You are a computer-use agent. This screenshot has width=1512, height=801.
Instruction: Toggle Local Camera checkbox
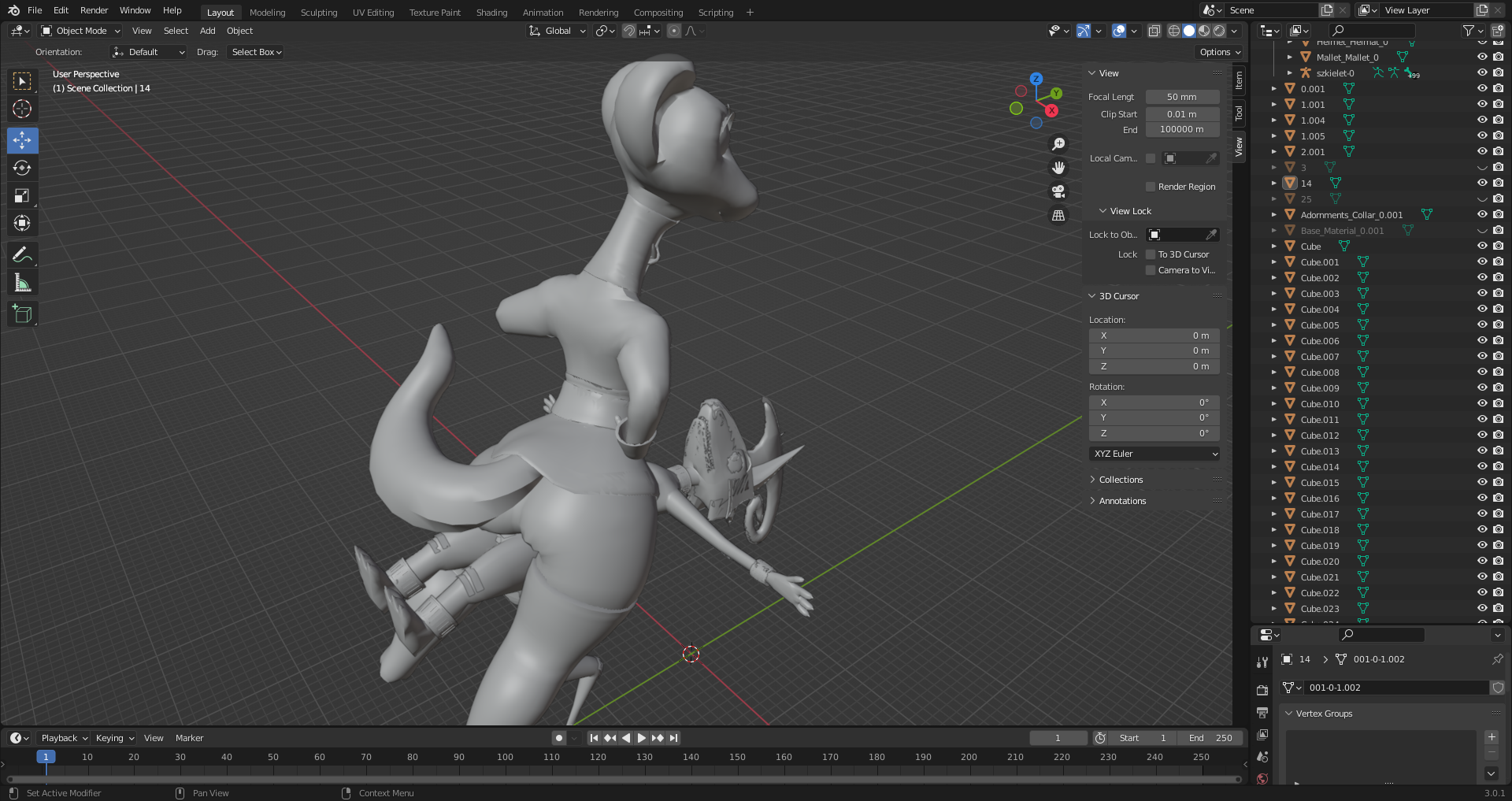pyautogui.click(x=1150, y=158)
